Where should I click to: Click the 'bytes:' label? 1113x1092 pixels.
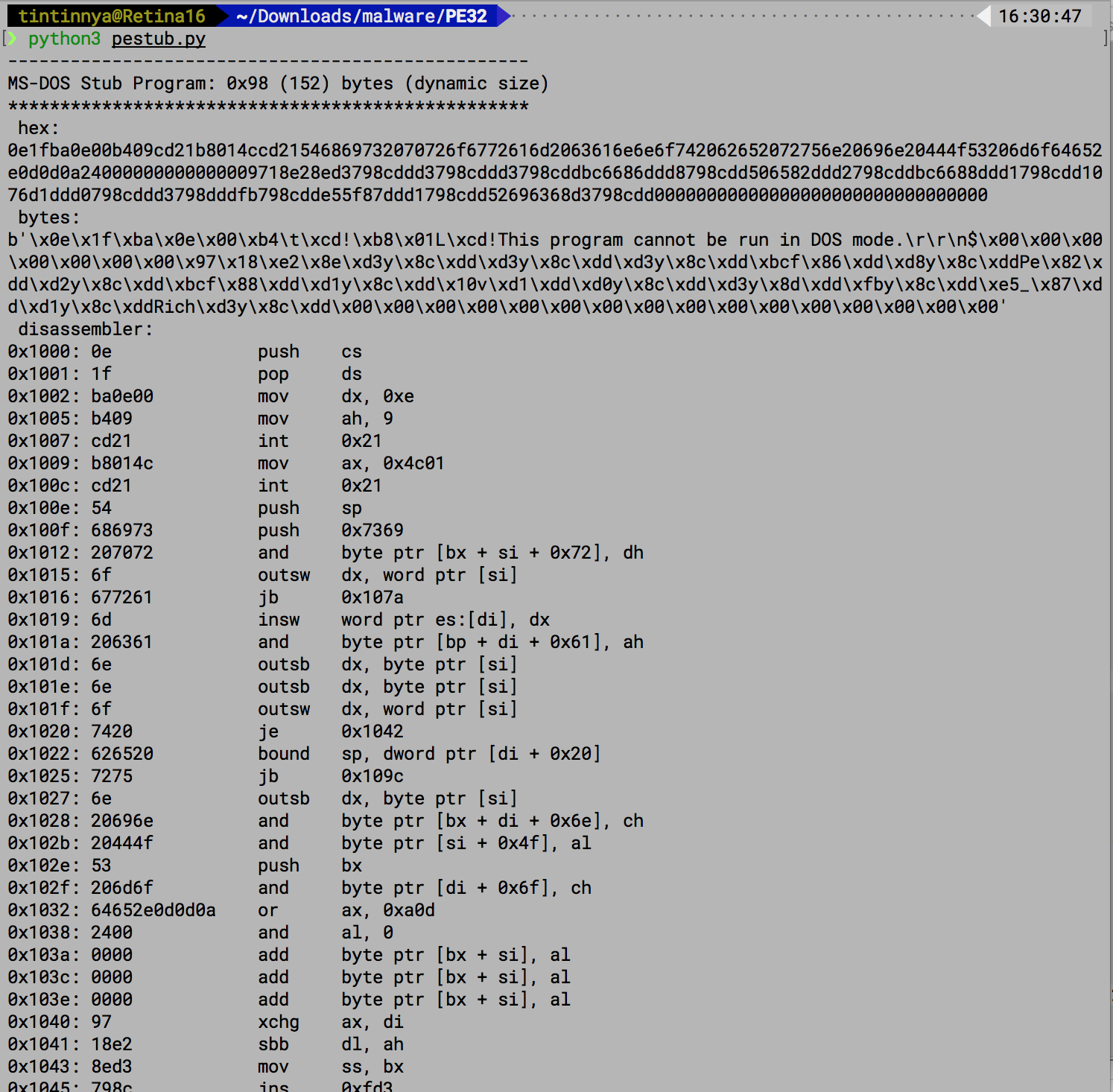(x=48, y=218)
